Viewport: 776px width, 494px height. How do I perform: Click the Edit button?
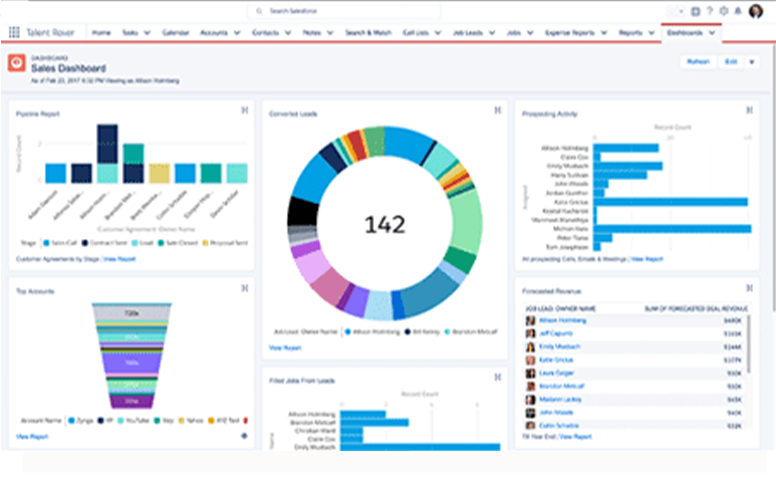731,62
